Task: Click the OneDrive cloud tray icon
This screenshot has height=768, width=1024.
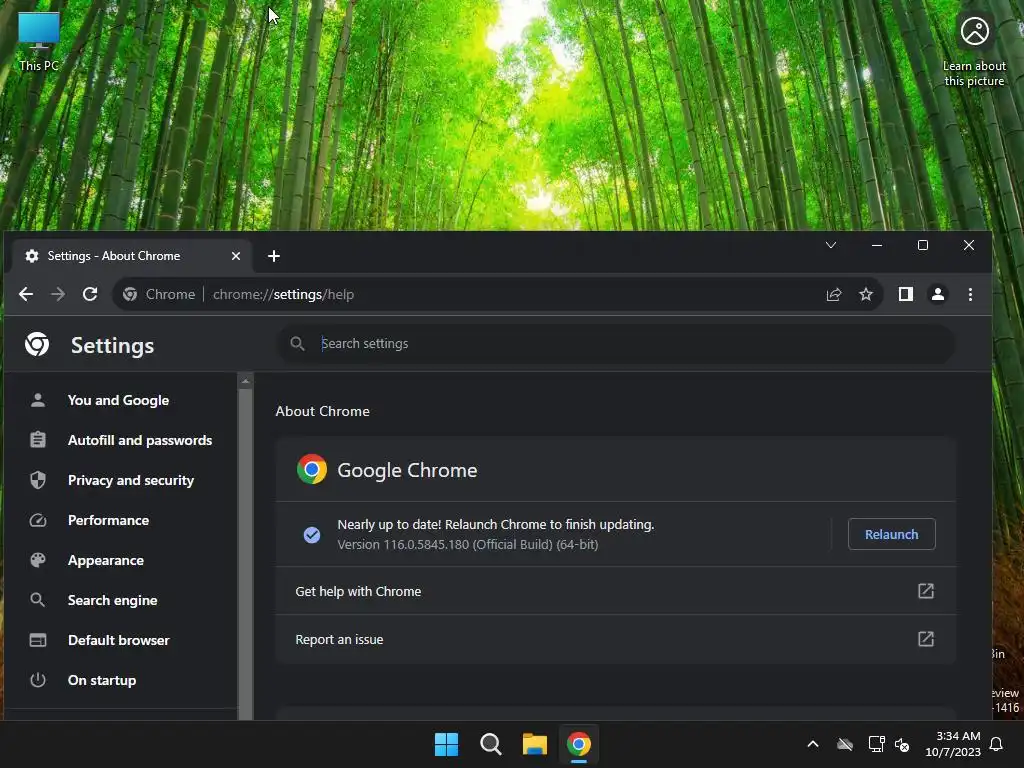Action: click(x=845, y=744)
